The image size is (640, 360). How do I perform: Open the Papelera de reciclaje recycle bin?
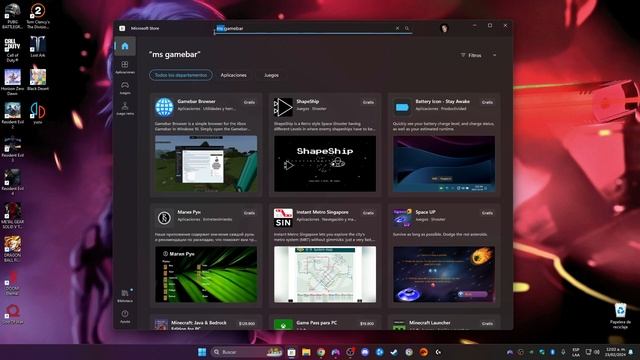620,316
